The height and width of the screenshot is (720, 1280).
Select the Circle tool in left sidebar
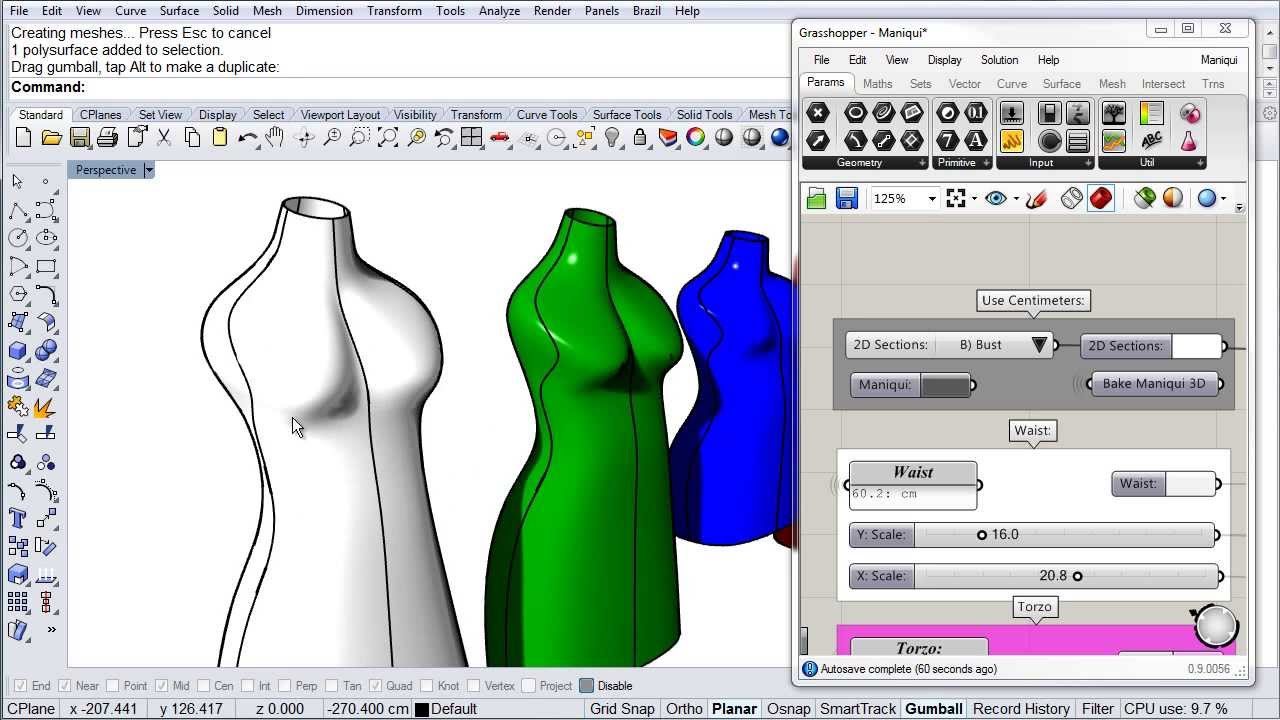(x=17, y=237)
